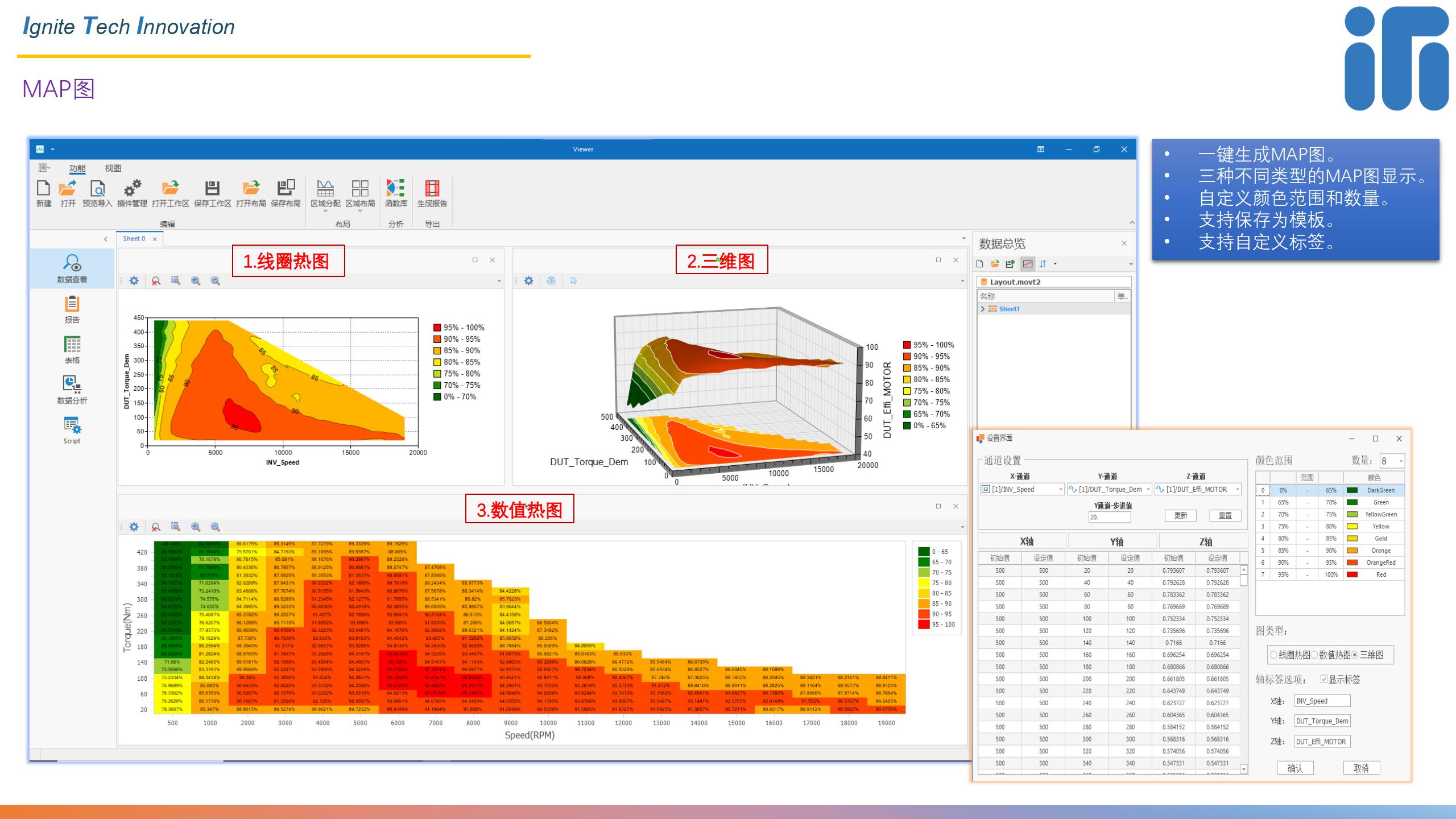1456x819 pixels.
Task: Expand the Sheet1 tree node
Action: click(983, 309)
